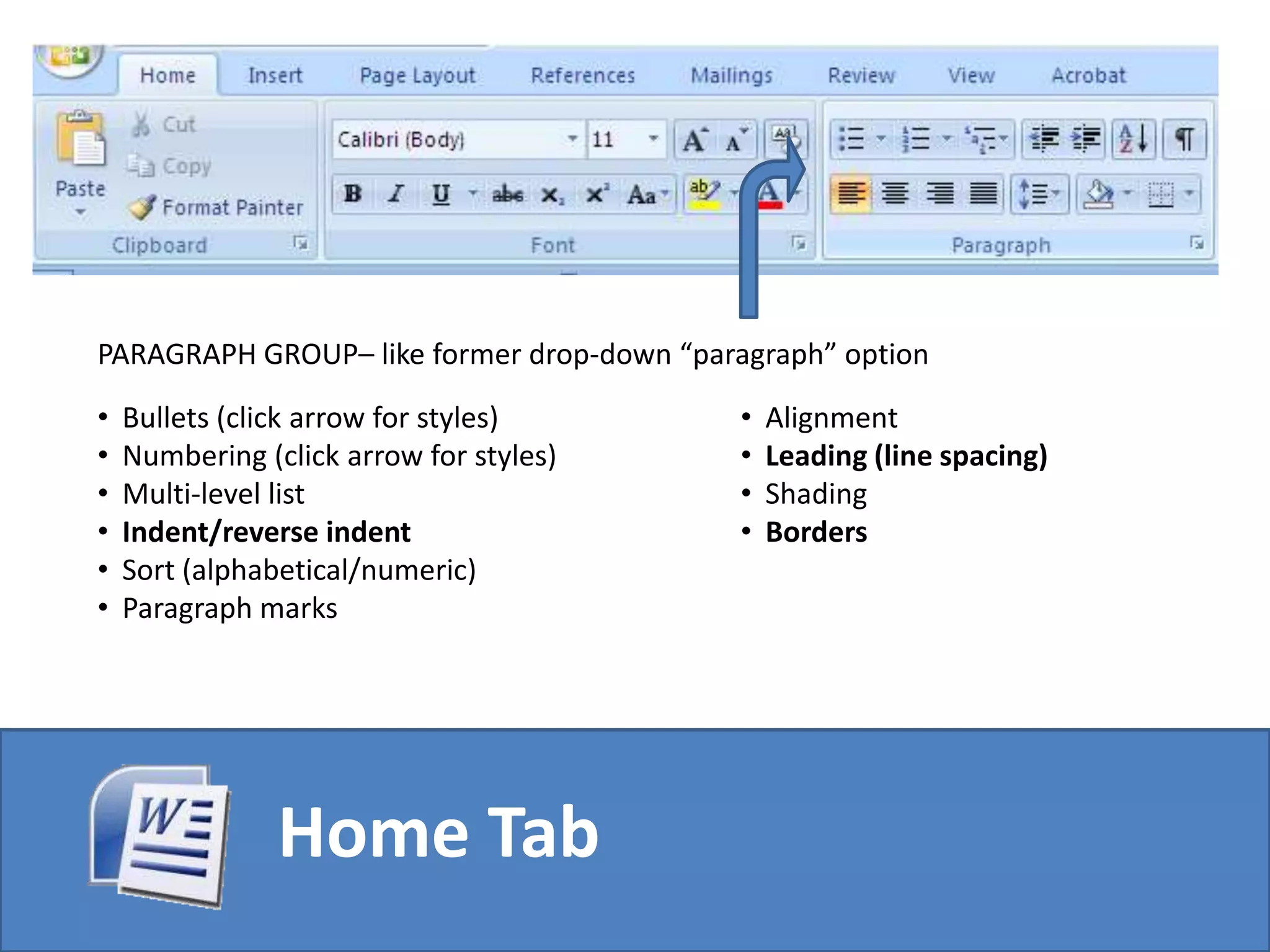This screenshot has height=952, width=1270.
Task: Expand the line spacing dropdown
Action: point(1056,194)
